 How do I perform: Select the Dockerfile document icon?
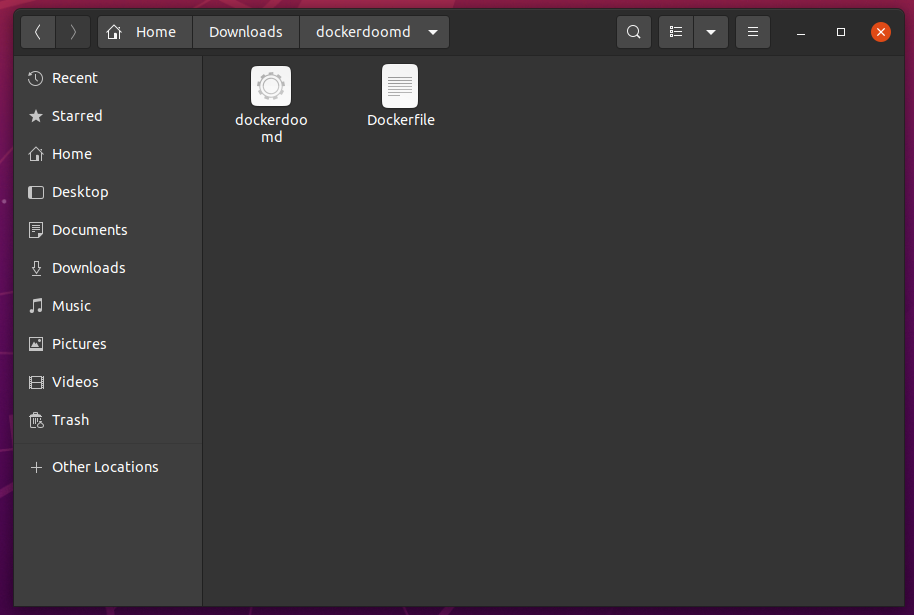pos(399,86)
